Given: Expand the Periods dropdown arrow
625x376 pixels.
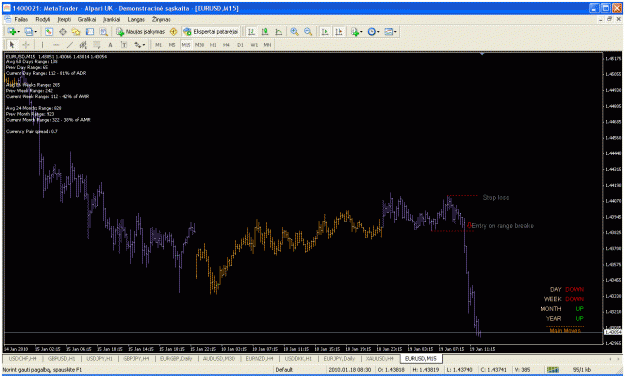Looking at the screenshot, I should click(x=378, y=32).
